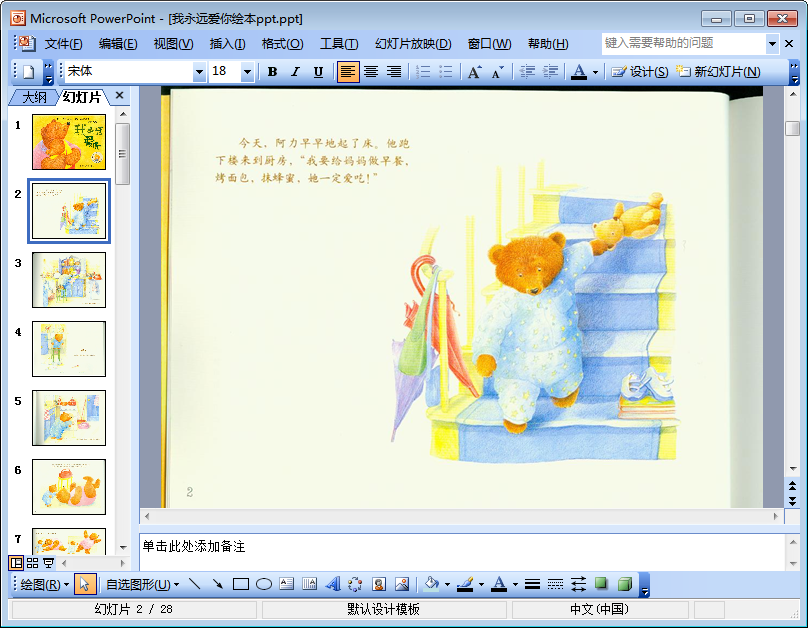Select slide 5 thumbnail
Screen dimensions: 808x628
(x=69, y=418)
